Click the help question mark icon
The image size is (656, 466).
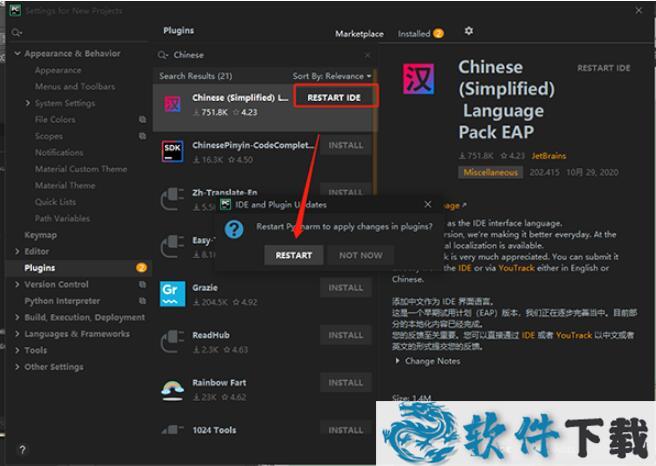22,450
